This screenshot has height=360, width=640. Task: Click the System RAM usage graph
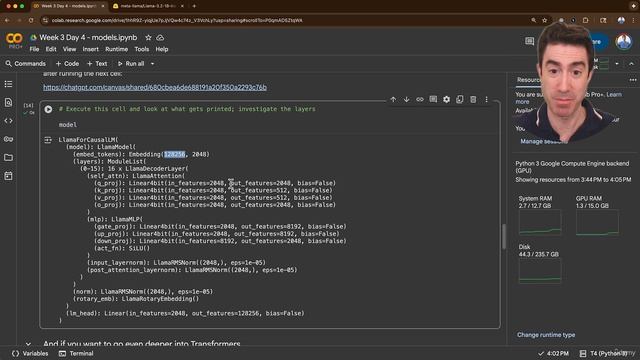click(x=540, y=222)
